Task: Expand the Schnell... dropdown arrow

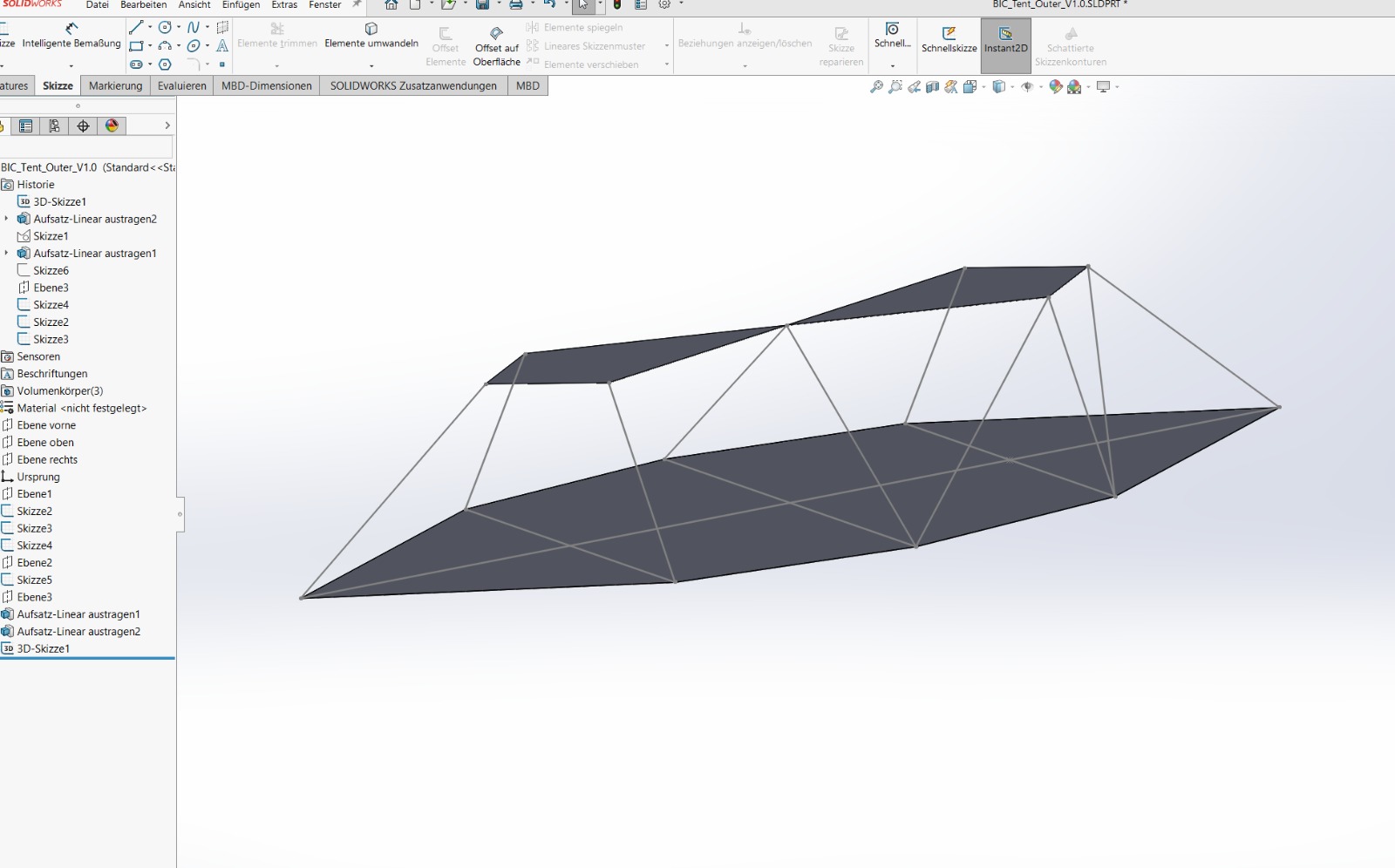Action: pos(892,66)
